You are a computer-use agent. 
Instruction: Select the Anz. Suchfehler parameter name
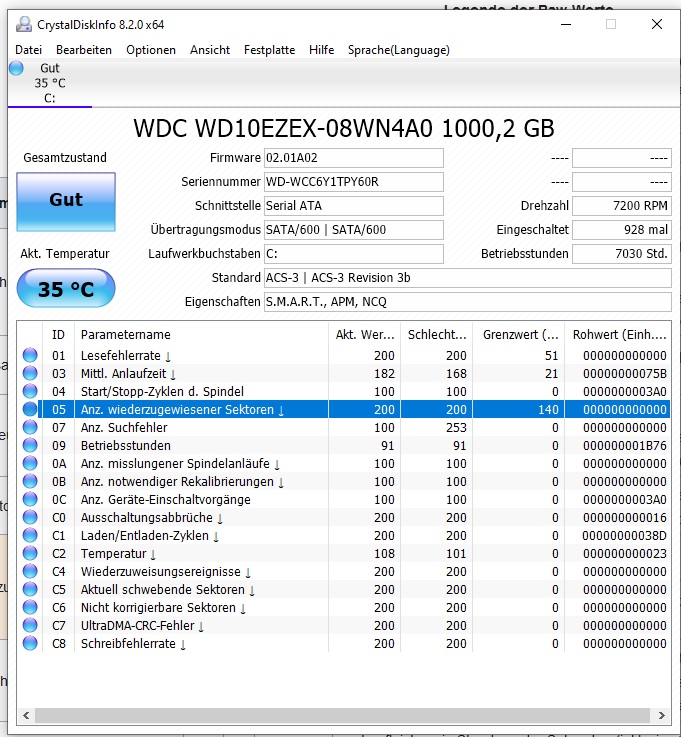pos(124,427)
